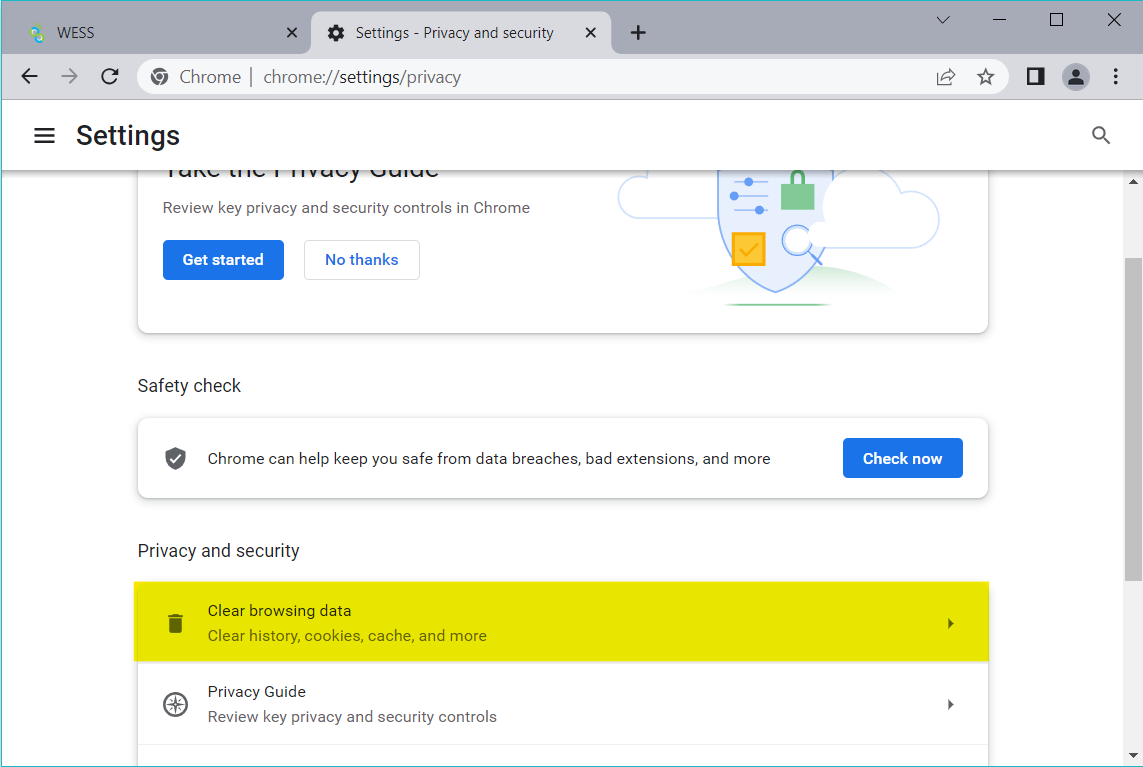Click the 'Privacy and security' heading text

coord(219,550)
